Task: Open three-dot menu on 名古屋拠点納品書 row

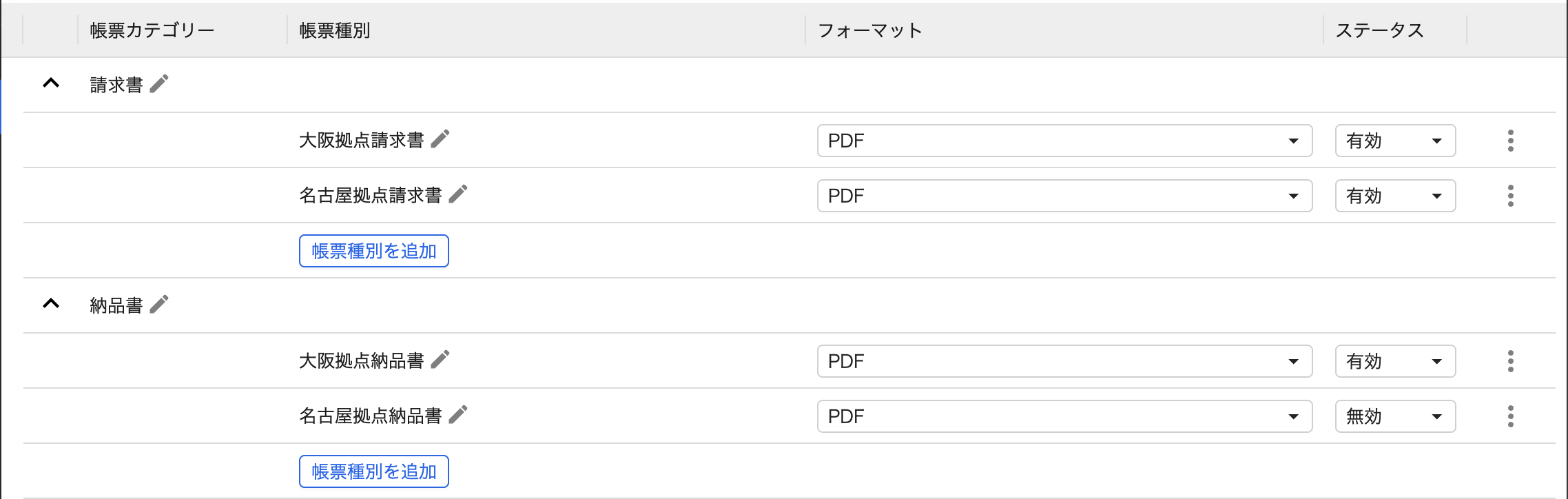Action: pyautogui.click(x=1510, y=416)
